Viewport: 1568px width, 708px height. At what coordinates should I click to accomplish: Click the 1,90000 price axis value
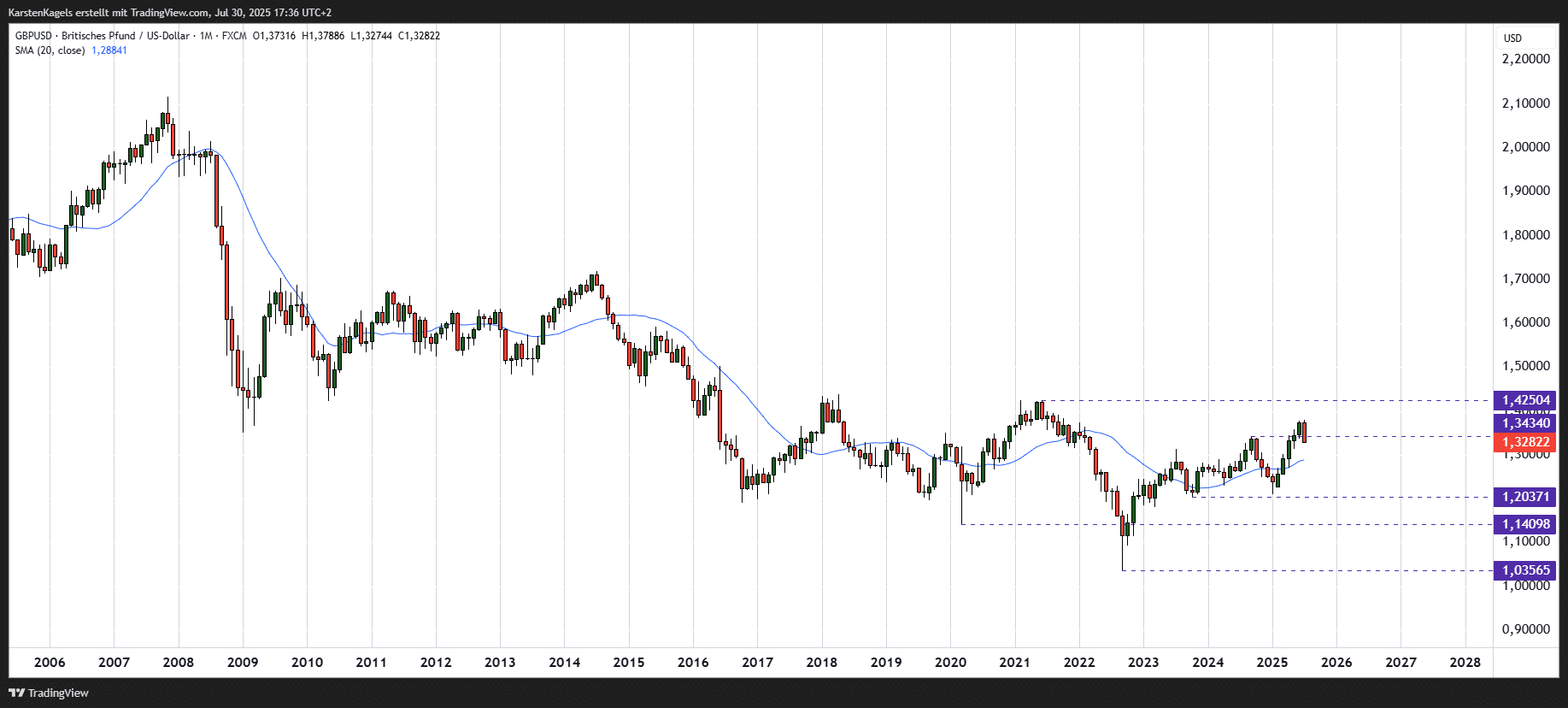[1525, 190]
